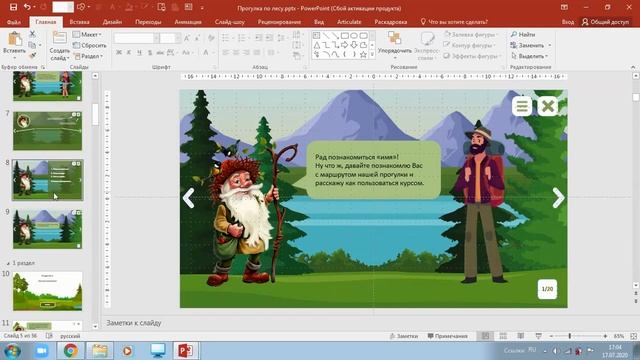Switch to the Переходы tab

tap(148, 22)
